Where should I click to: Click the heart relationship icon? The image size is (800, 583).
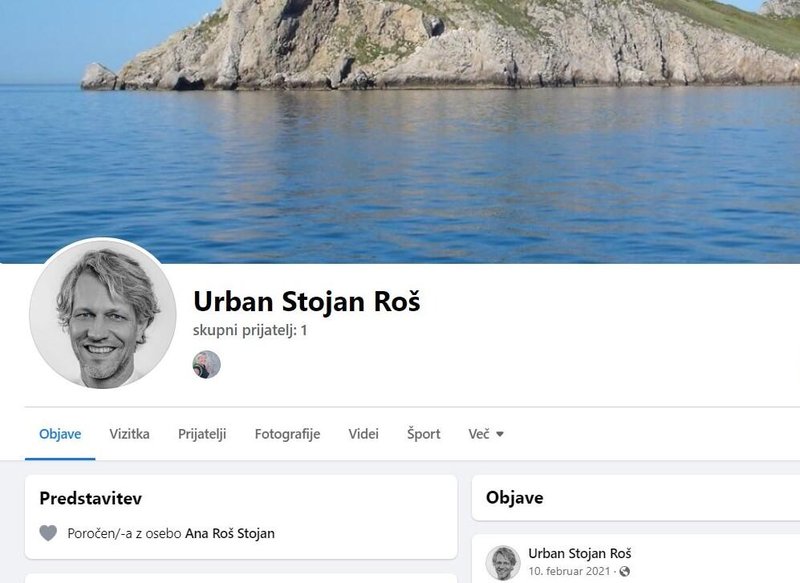pyautogui.click(x=48, y=533)
